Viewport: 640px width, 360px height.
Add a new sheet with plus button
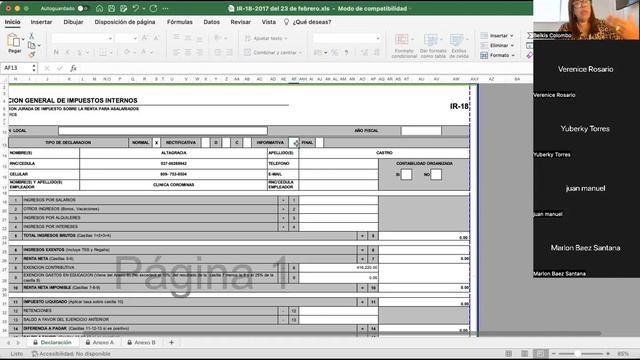coord(171,342)
